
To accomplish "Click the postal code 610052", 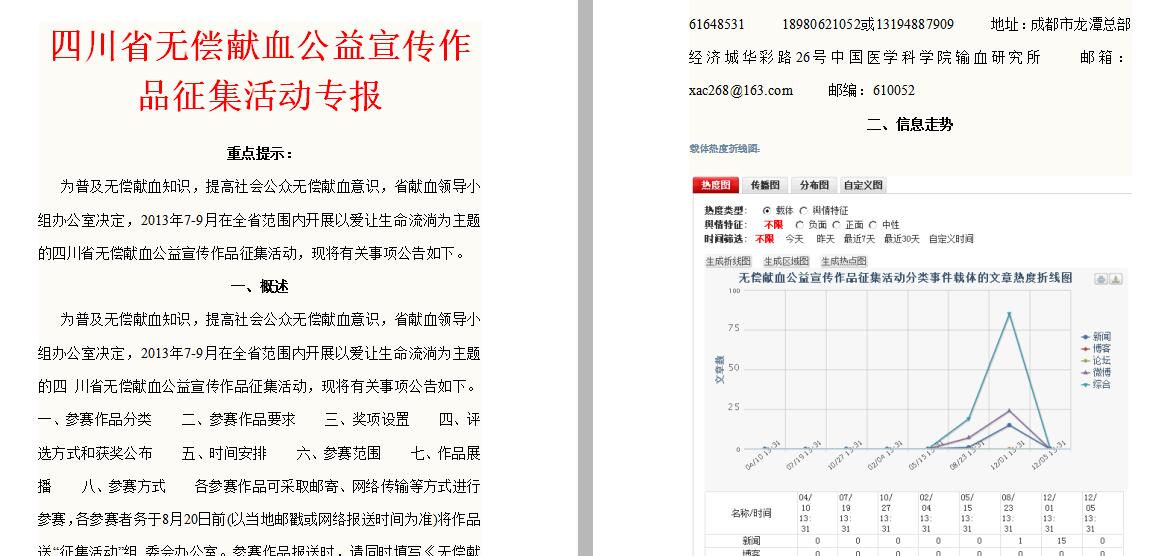I will click(894, 90).
